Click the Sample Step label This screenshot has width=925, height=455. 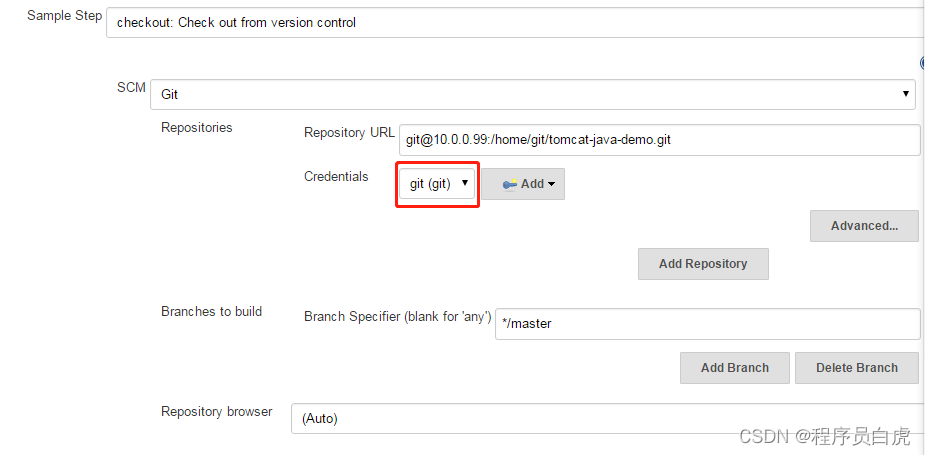point(64,16)
